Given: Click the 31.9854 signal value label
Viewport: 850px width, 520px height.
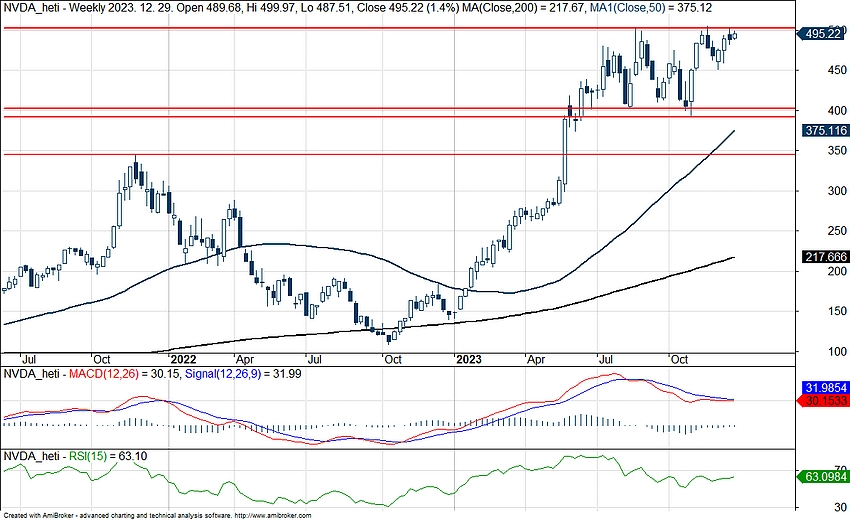Looking at the screenshot, I should 826,388.
